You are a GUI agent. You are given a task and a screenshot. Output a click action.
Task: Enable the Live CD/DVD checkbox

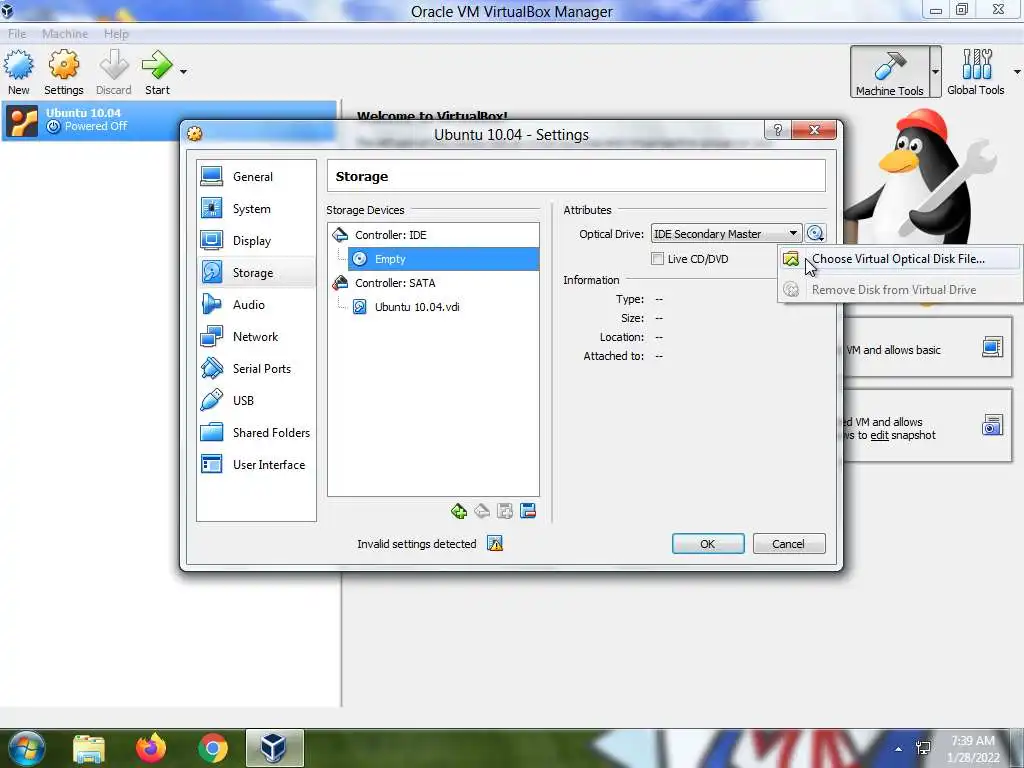point(658,259)
